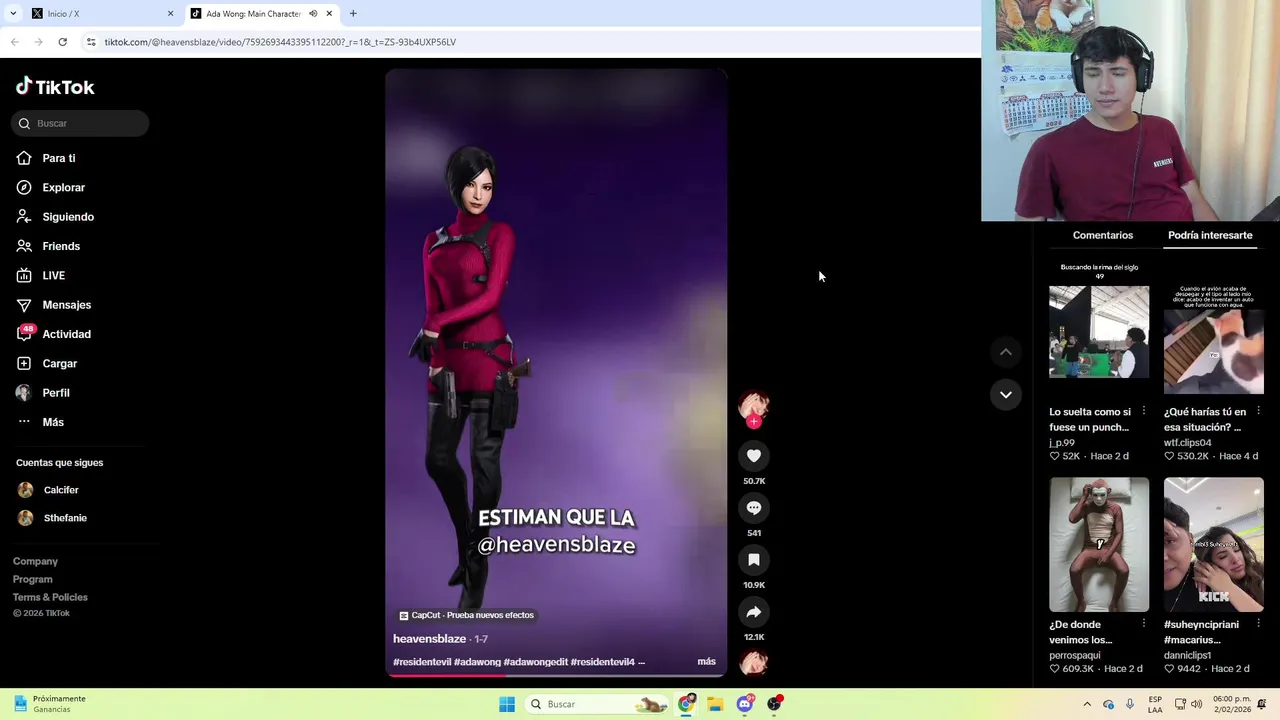Switch to Podría interesarte tab
This screenshot has height=720, width=1280.
[x=1210, y=235]
